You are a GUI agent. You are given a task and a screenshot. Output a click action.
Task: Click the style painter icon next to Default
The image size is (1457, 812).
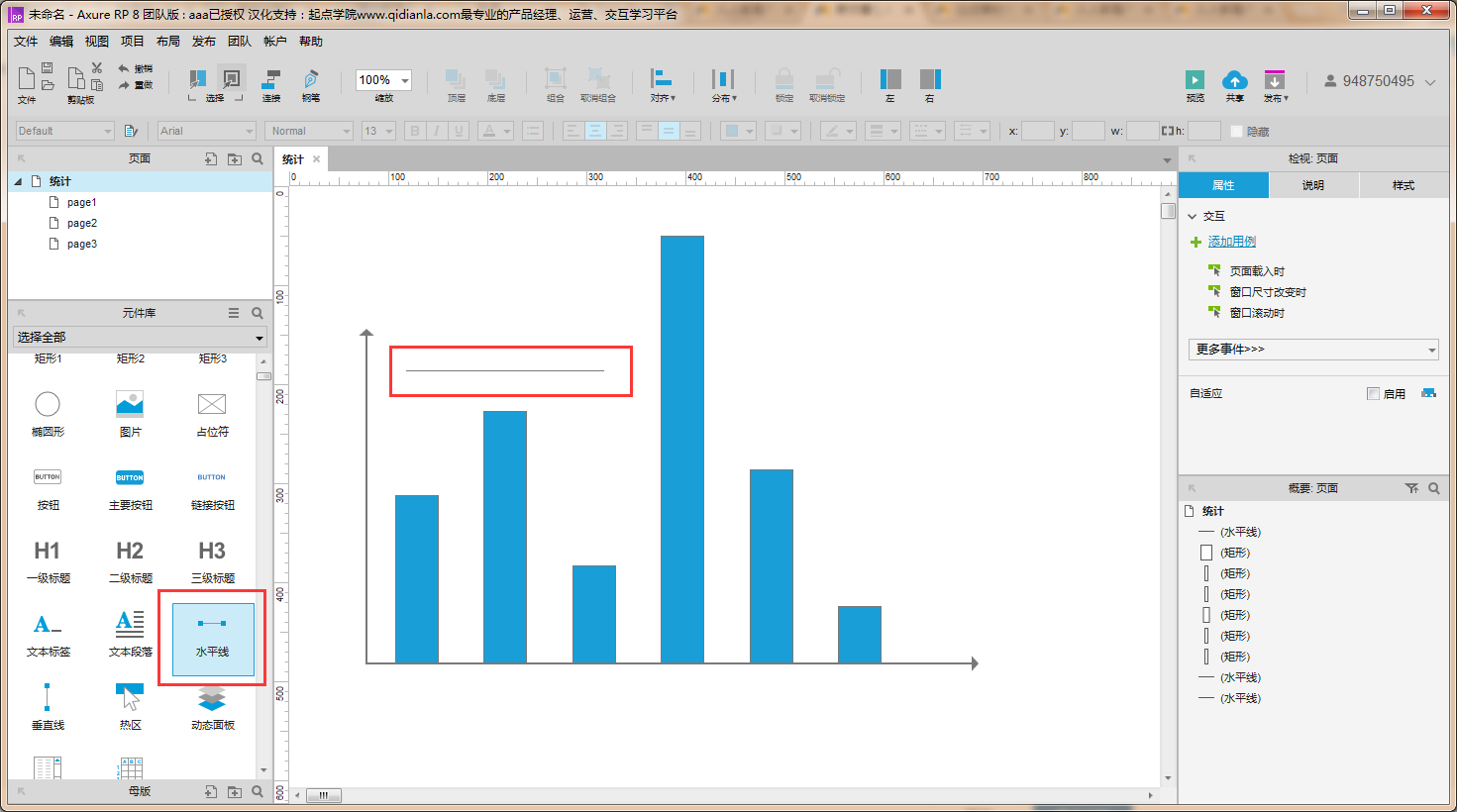(x=131, y=131)
